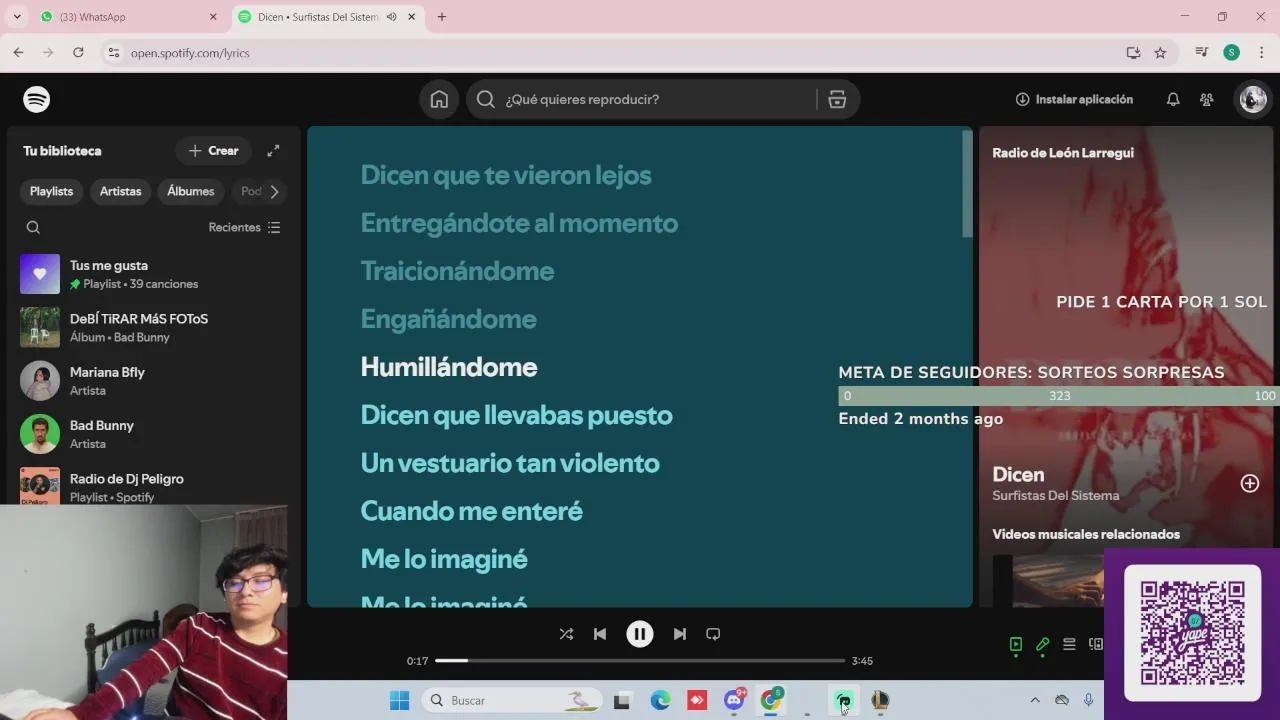1280x720 pixels.
Task: Open Chrome profile avatar
Action: [1232, 53]
